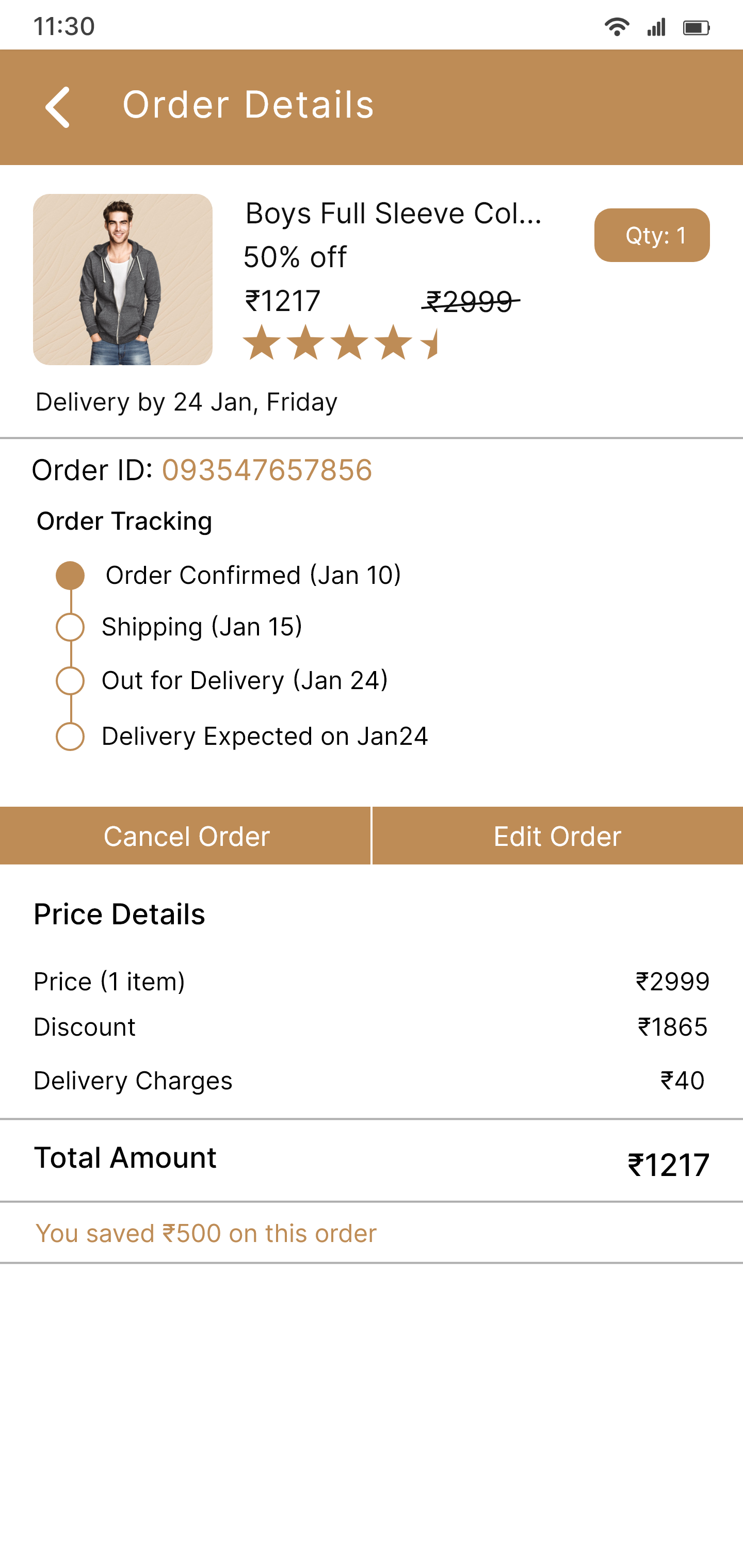Select the Order Confirmed tracking dot
Viewport: 743px width, 1568px height.
70,576
